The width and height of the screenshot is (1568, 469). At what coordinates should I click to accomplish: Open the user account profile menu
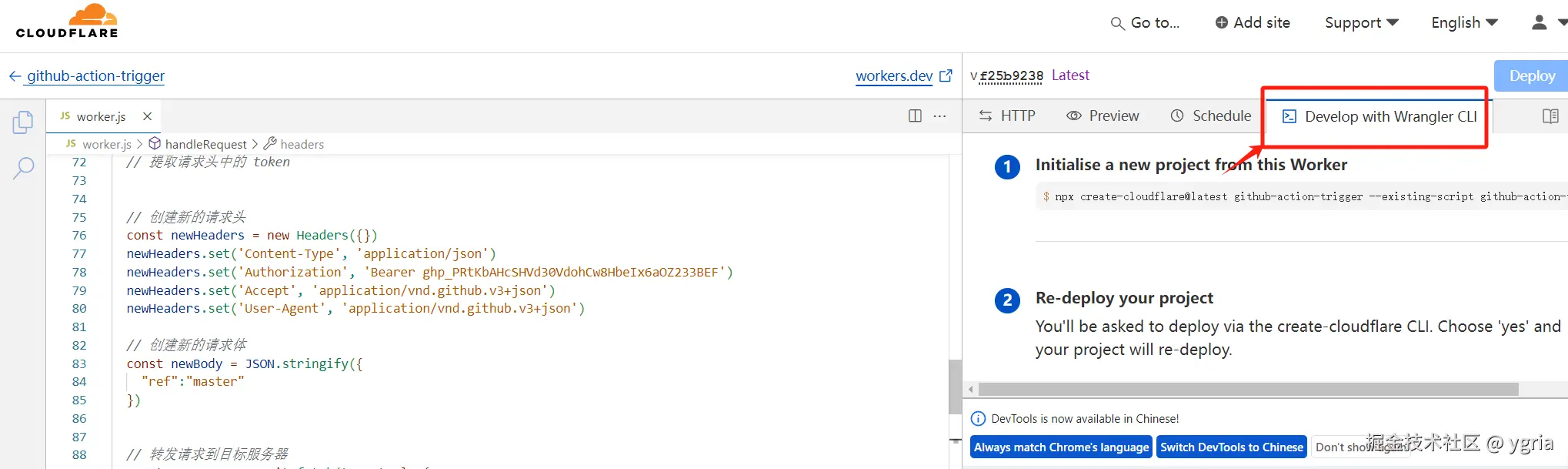tap(1545, 23)
